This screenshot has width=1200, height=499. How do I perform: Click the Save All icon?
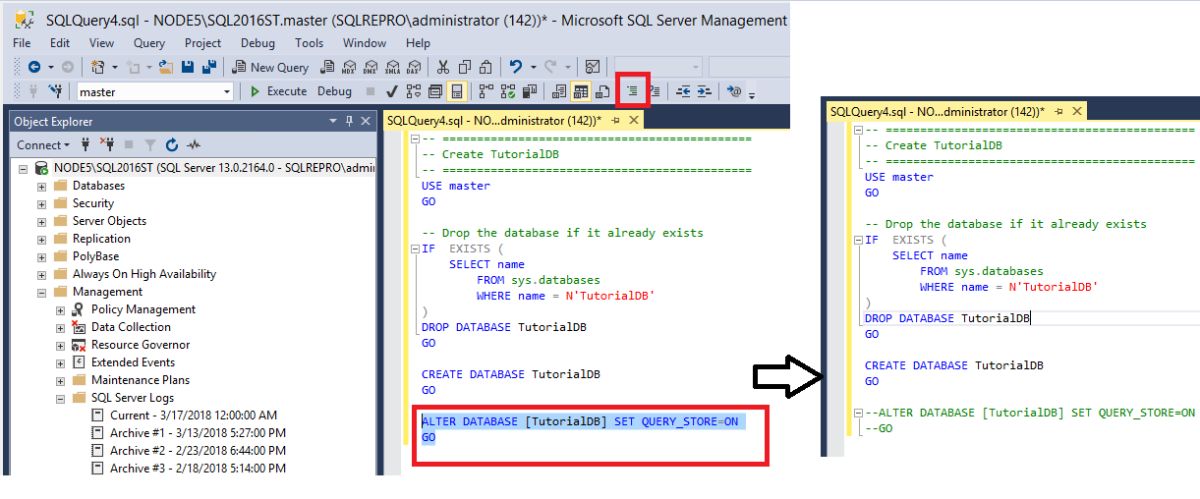209,67
